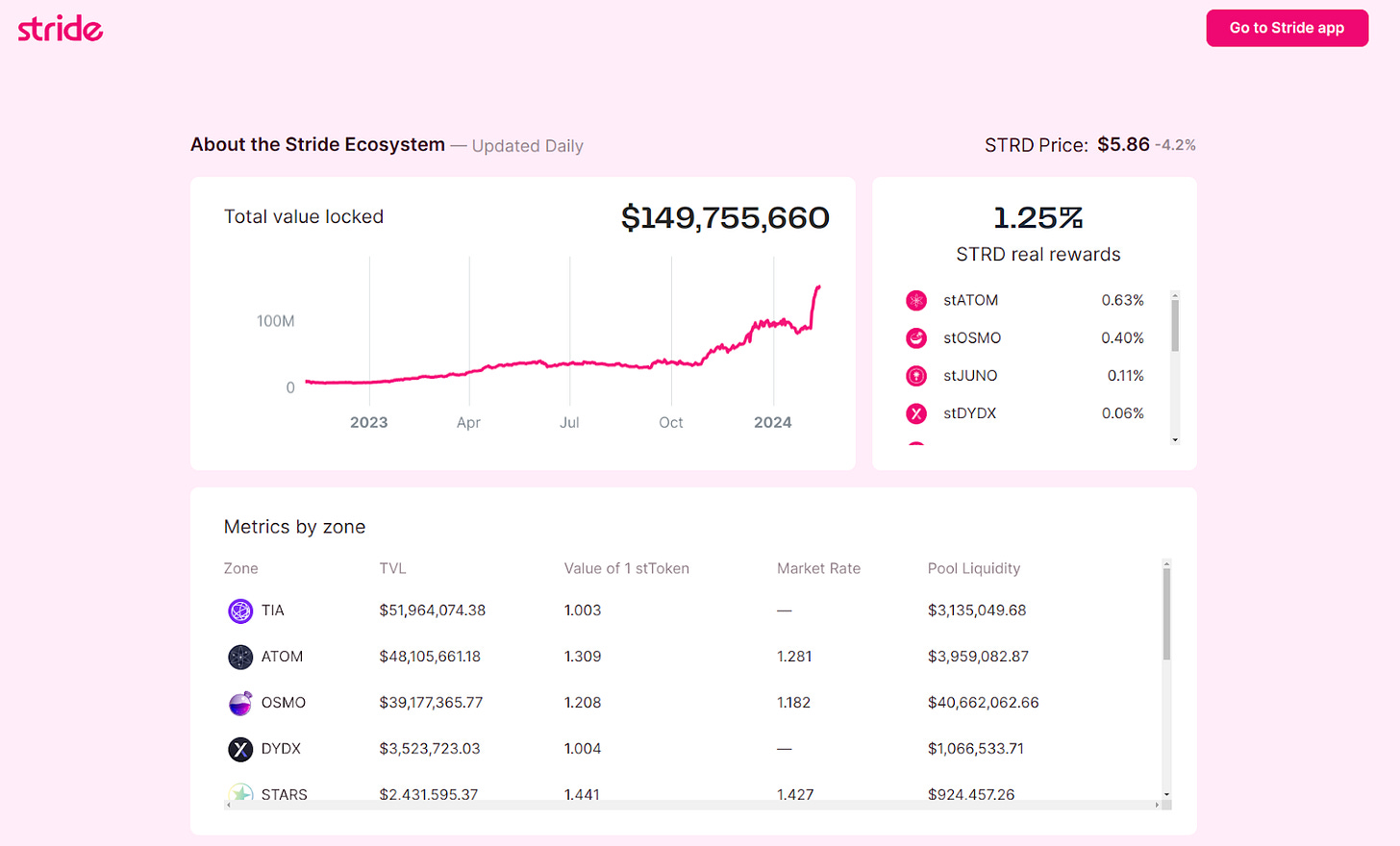Click the STRD price $5.86
The width and height of the screenshot is (1400, 846).
point(1123,144)
